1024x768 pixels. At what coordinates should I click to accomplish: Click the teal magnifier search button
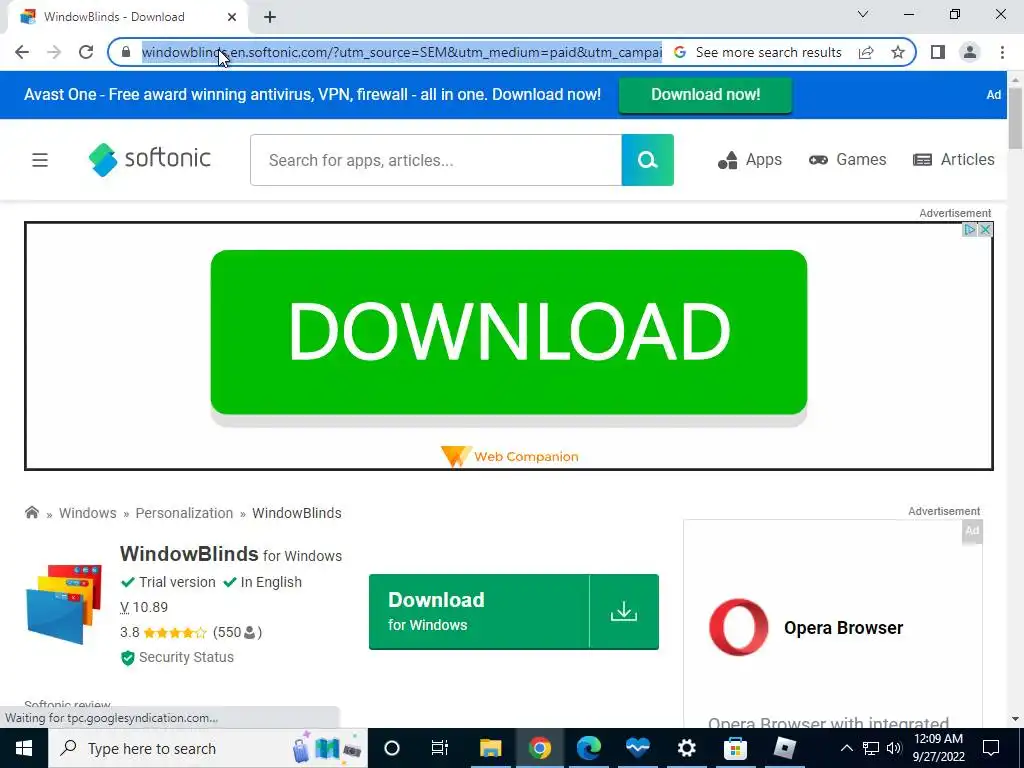647,160
